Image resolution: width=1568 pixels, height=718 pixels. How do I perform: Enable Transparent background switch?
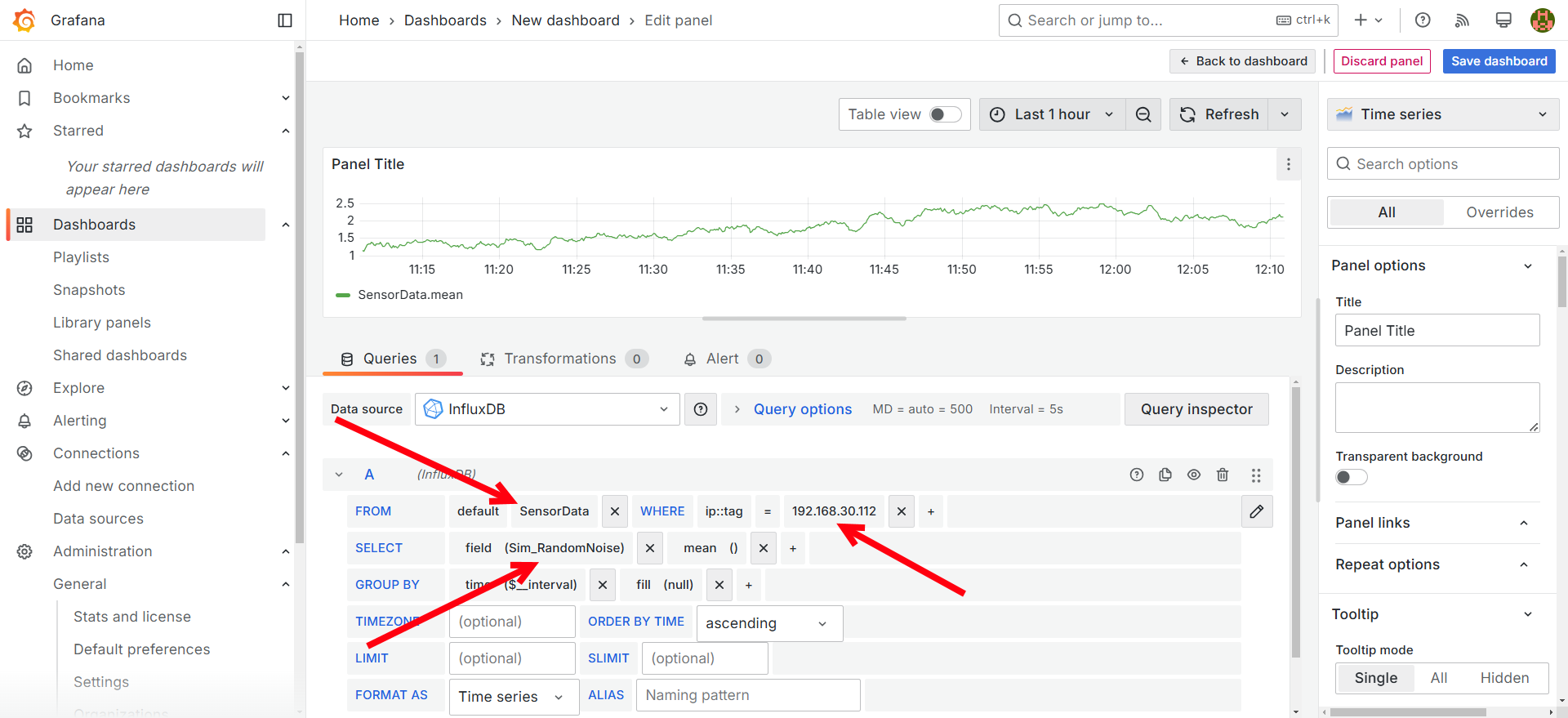coord(1351,477)
